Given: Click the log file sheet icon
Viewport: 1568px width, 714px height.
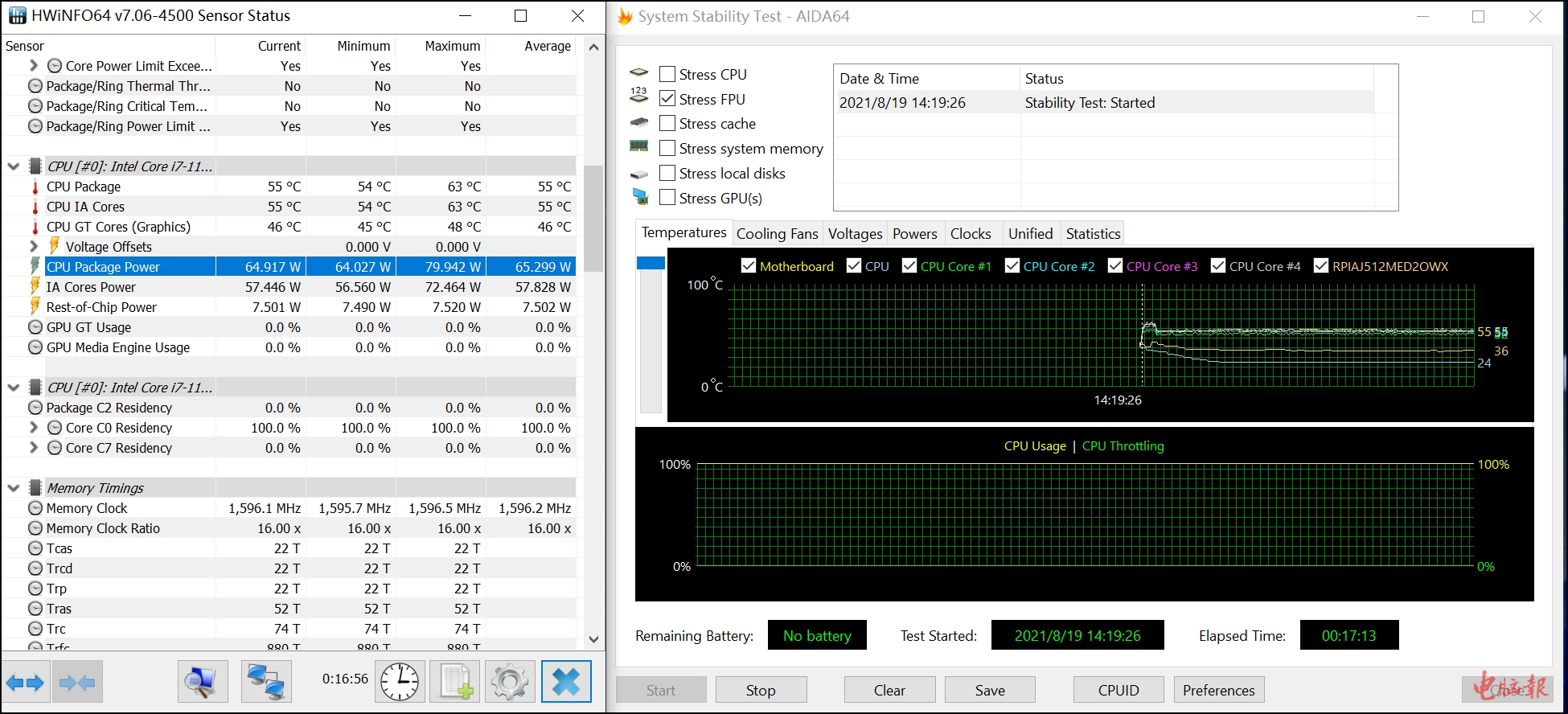Looking at the screenshot, I should 455,683.
